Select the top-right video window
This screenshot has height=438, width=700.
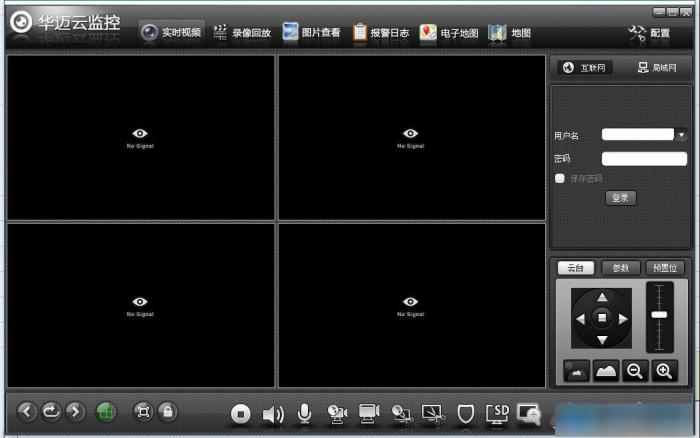[x=412, y=138]
